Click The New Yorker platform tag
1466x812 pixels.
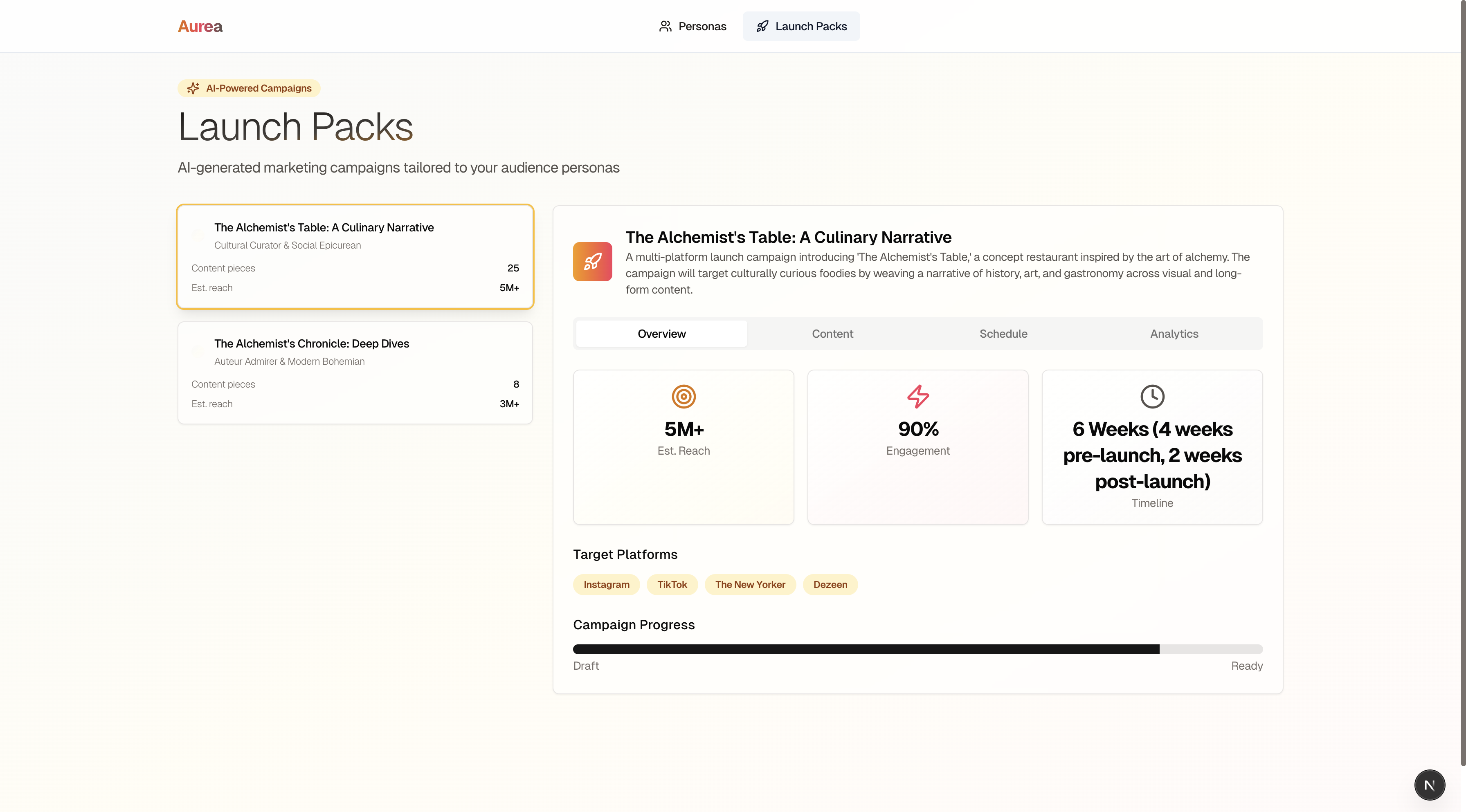[749, 584]
